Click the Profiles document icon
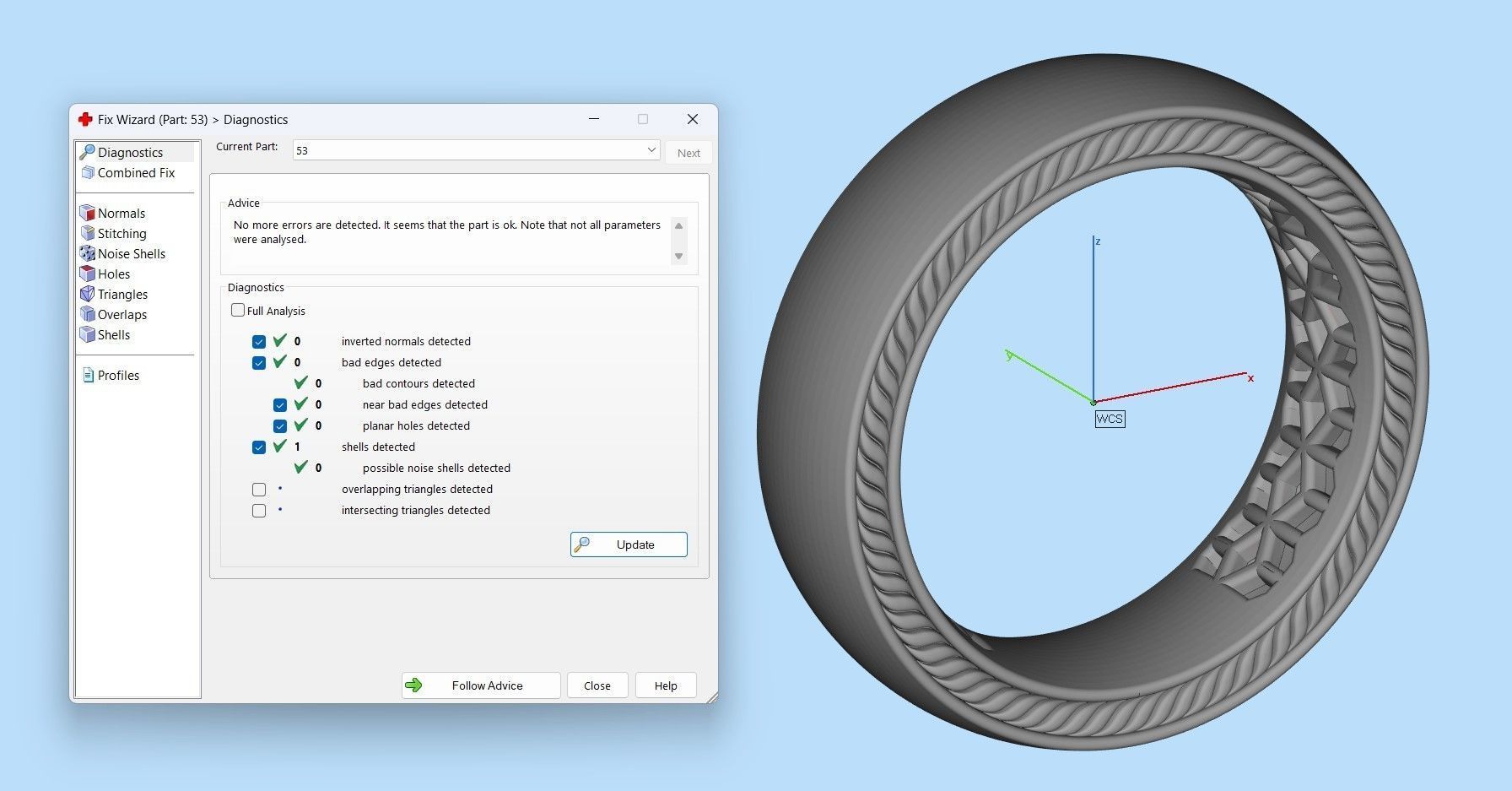The image size is (1512, 791). pos(88,376)
